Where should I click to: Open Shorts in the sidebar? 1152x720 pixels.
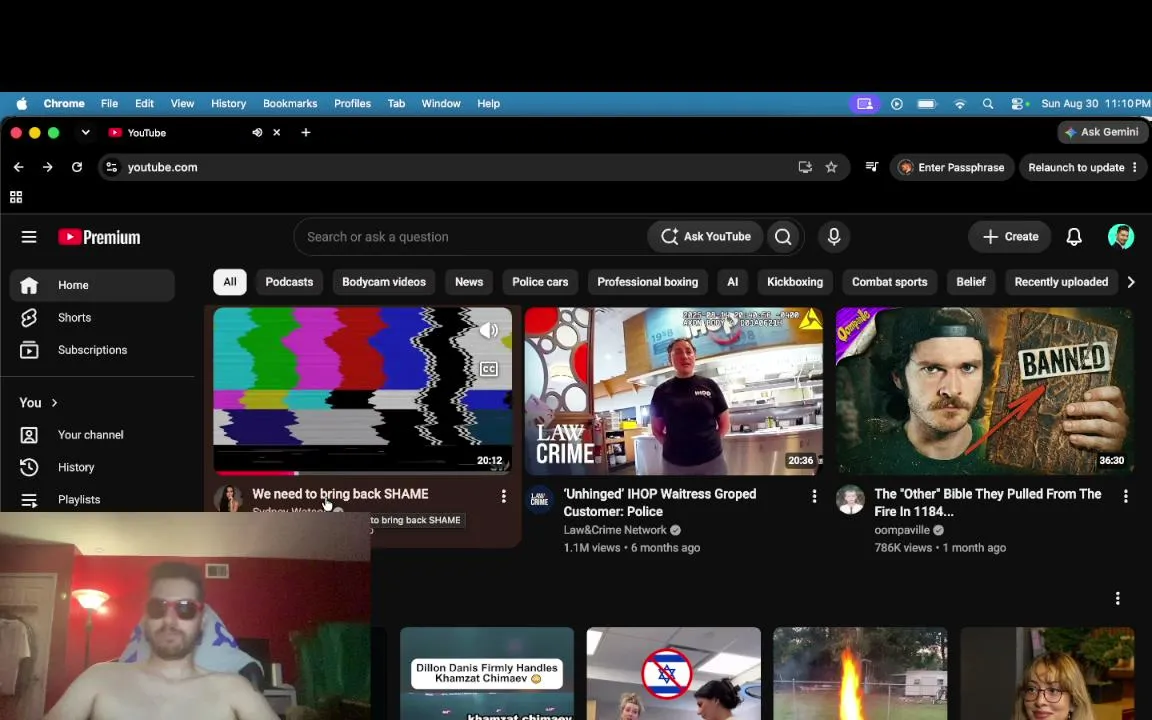92,317
